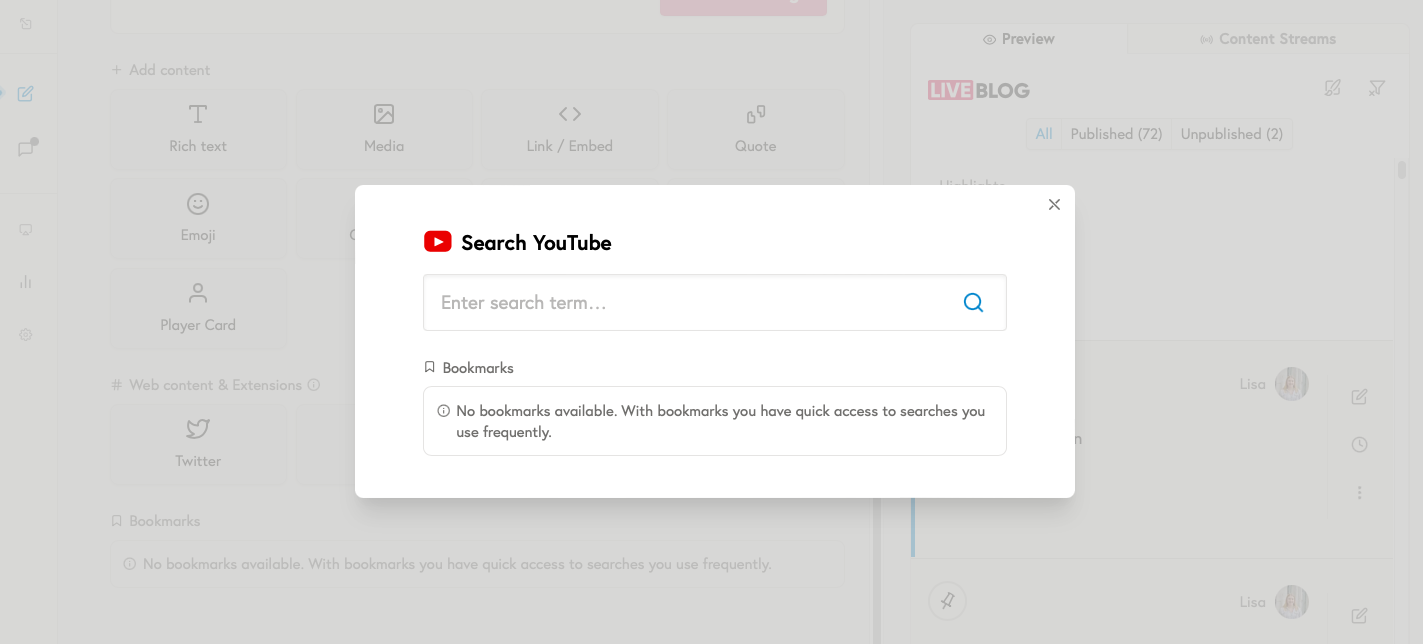Image resolution: width=1423 pixels, height=644 pixels.
Task: Add a Player Card block
Action: [x=198, y=308]
